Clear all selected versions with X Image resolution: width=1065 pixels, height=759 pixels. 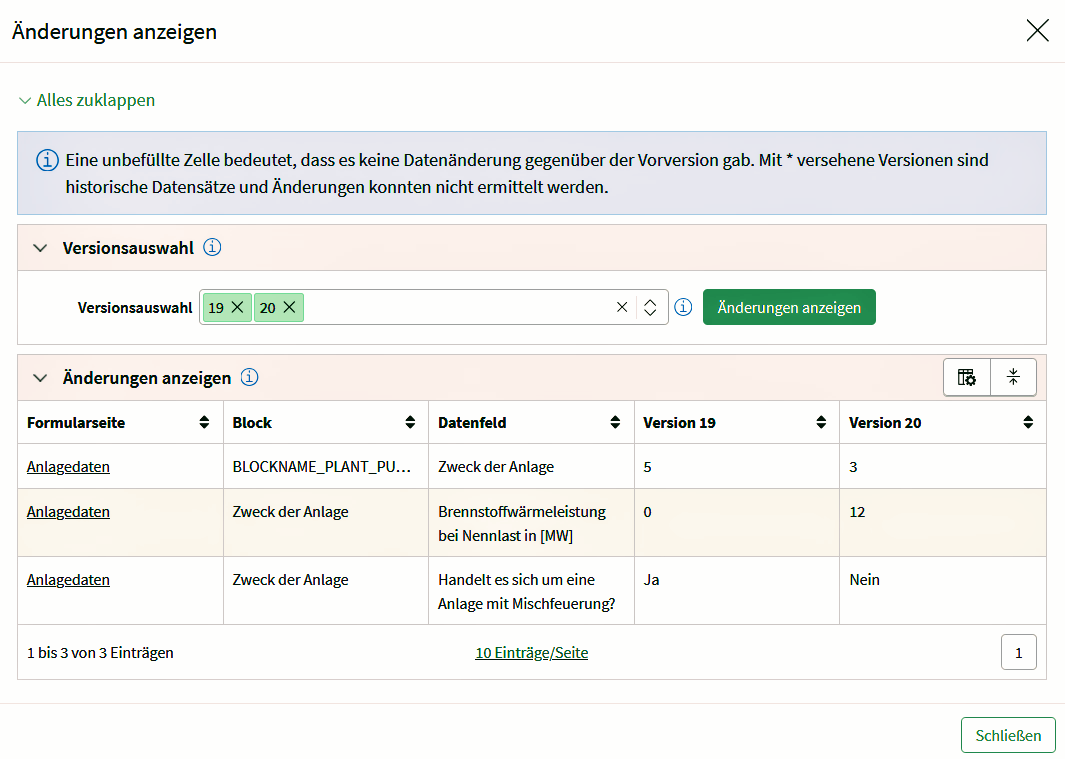coord(622,308)
